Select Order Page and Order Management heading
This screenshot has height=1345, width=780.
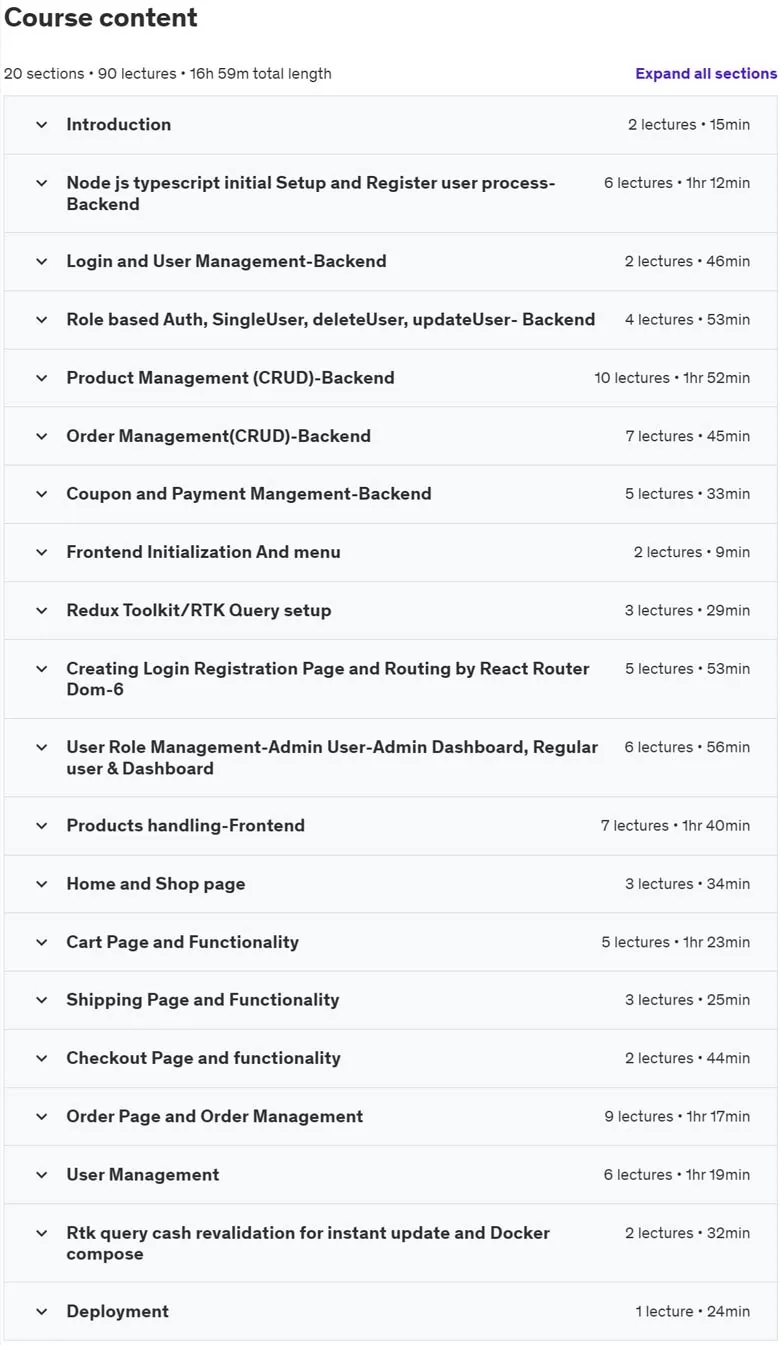pos(215,1116)
